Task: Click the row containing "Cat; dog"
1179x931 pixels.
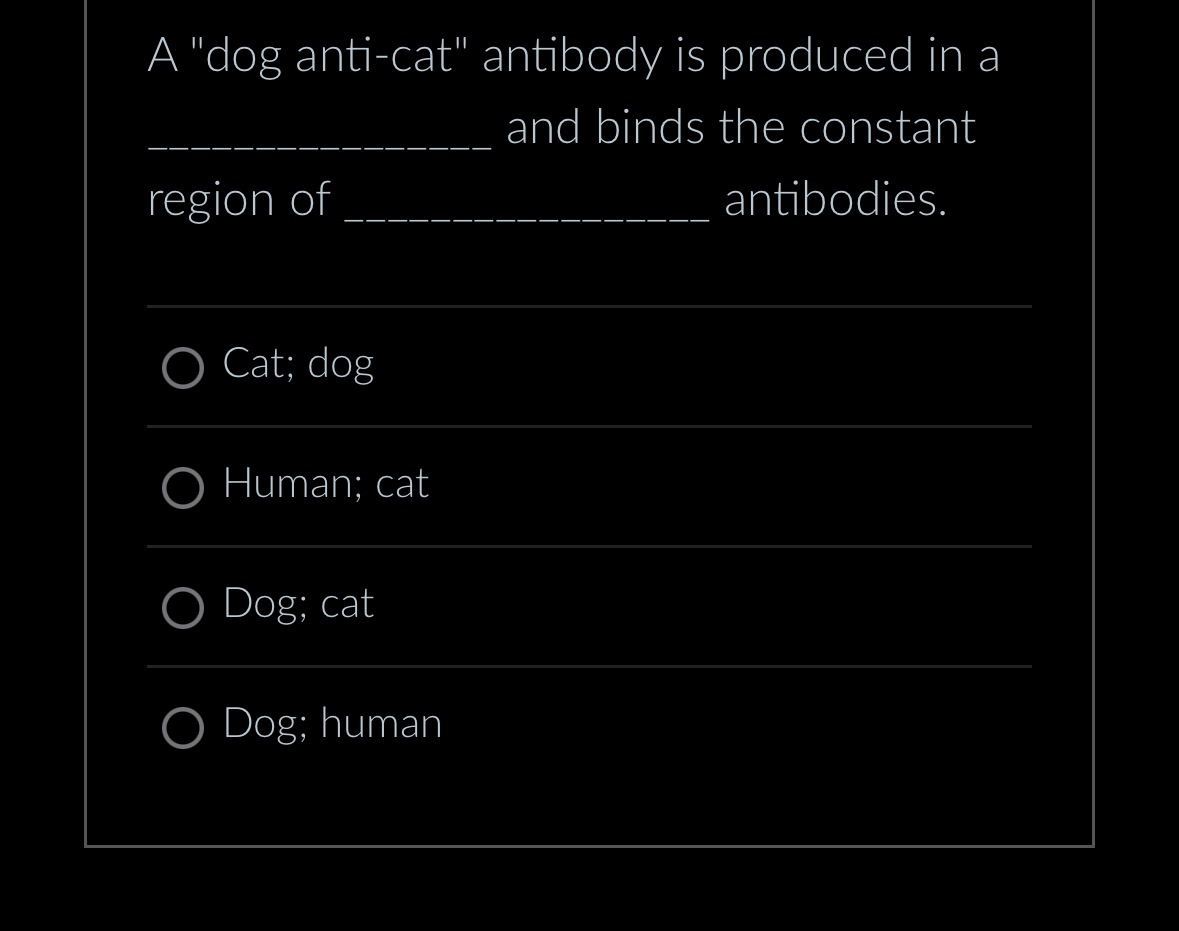Action: point(589,368)
